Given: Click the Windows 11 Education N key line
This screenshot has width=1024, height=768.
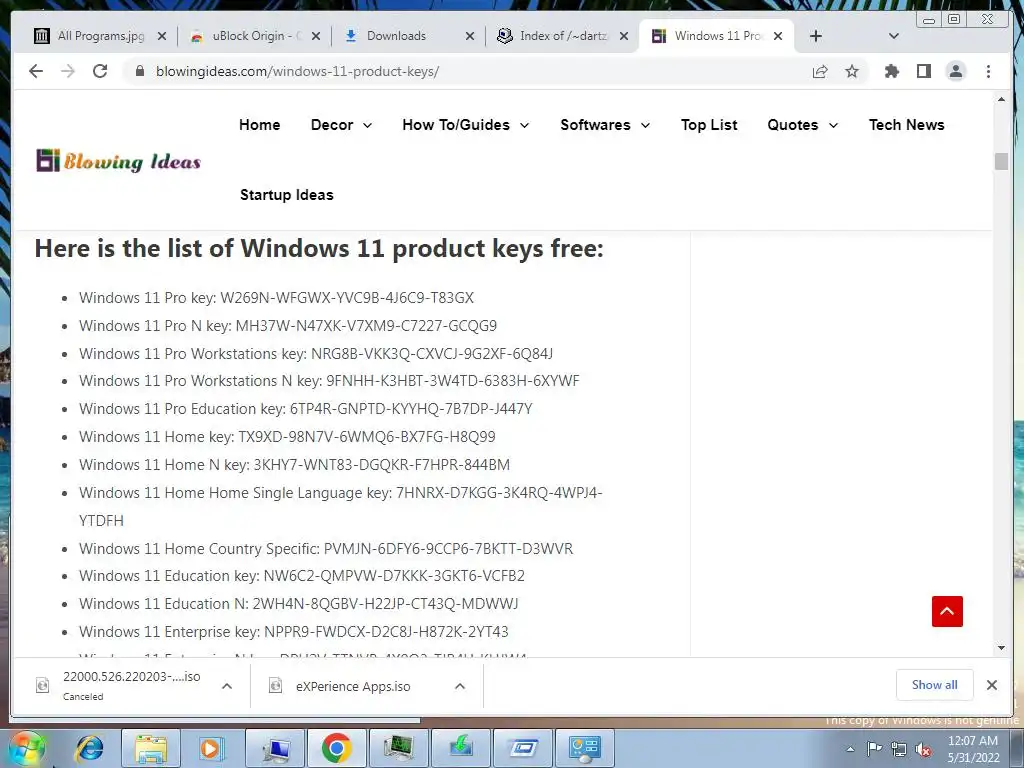Looking at the screenshot, I should pyautogui.click(x=298, y=604).
